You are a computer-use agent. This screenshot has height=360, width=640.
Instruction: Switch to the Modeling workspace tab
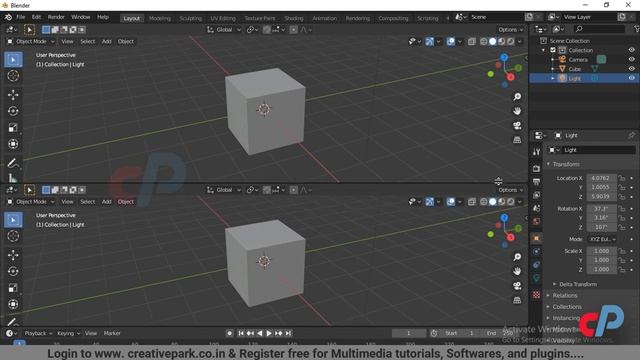tap(160, 18)
